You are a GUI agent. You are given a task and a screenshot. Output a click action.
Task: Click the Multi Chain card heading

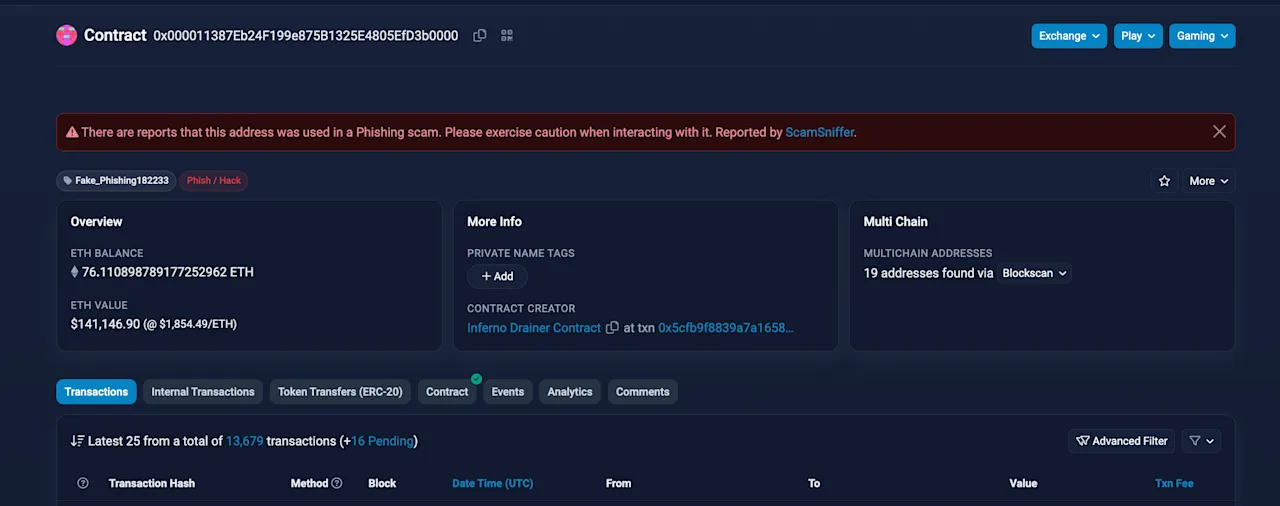(x=896, y=221)
